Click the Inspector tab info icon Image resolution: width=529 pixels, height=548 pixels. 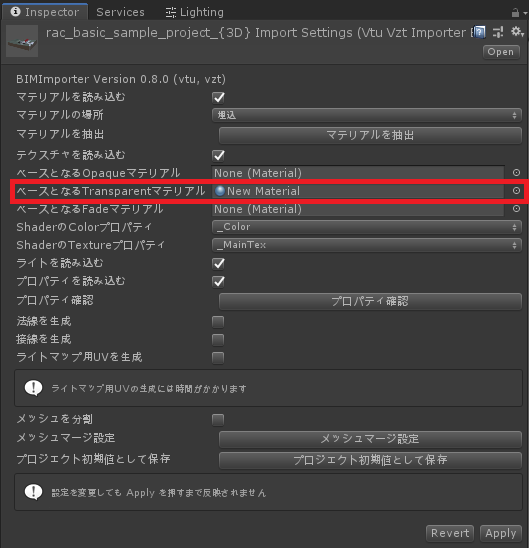pyautogui.click(x=15, y=12)
